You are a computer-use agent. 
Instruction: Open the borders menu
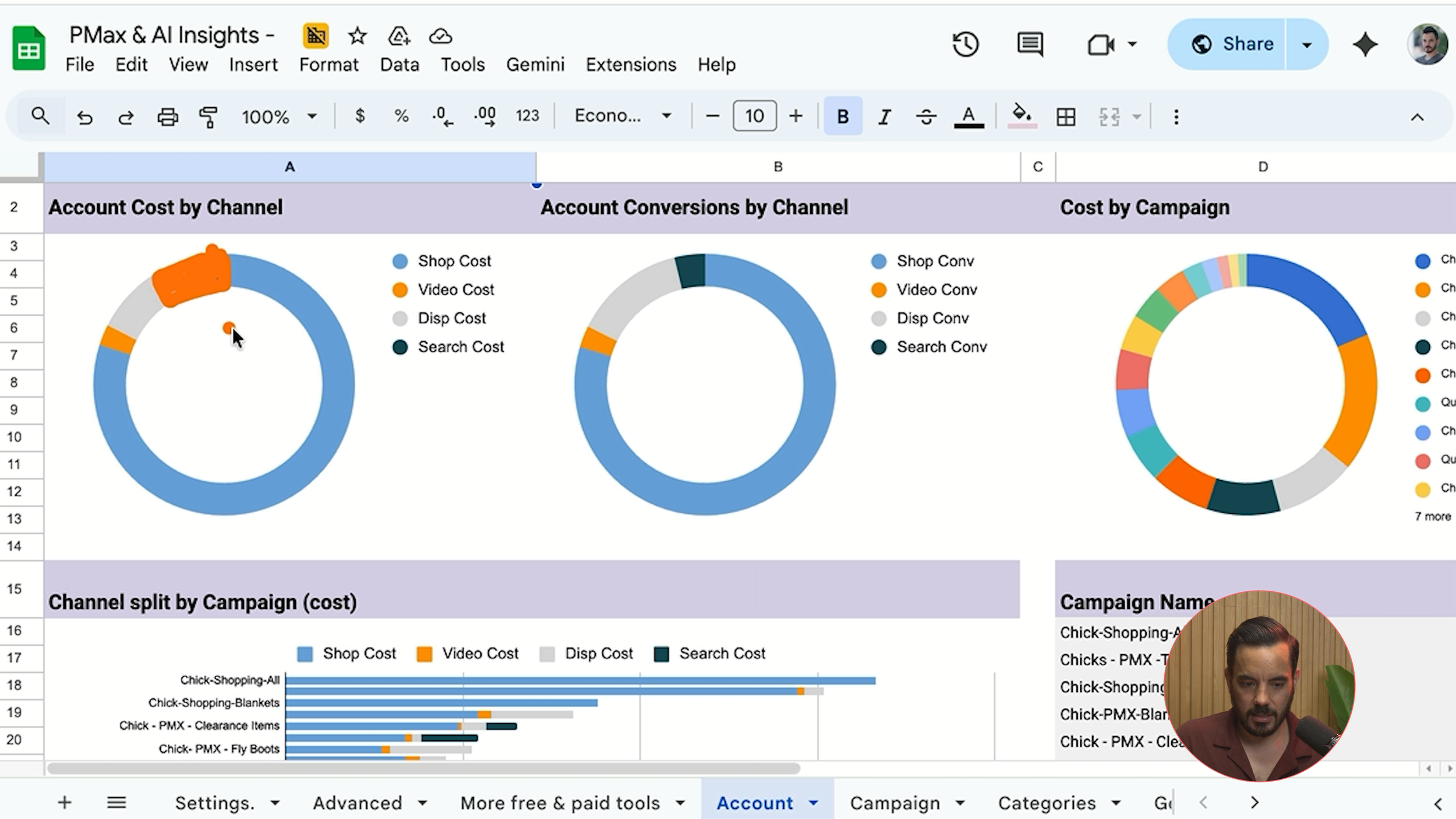click(1066, 117)
